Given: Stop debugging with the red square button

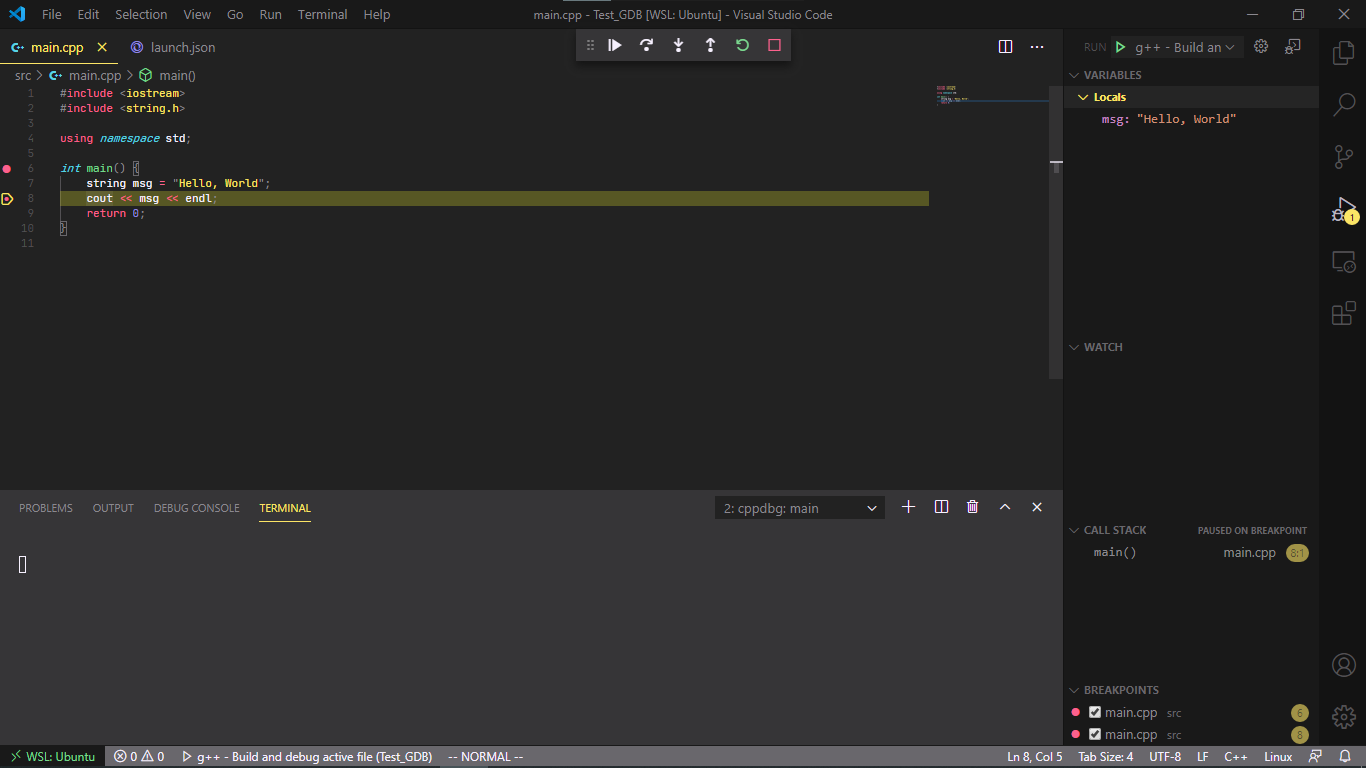Looking at the screenshot, I should pos(774,45).
